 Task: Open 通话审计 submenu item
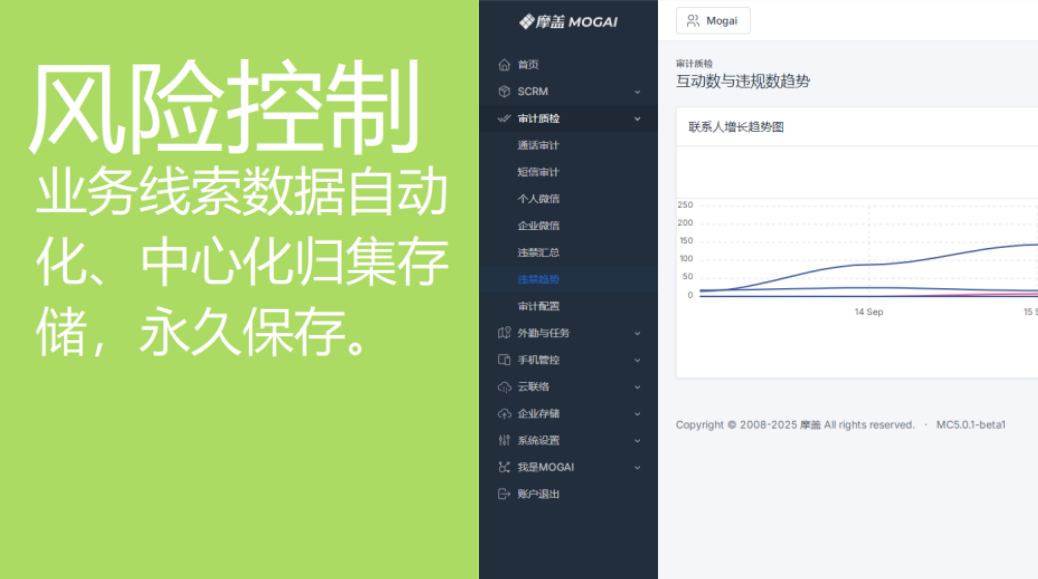coord(538,146)
